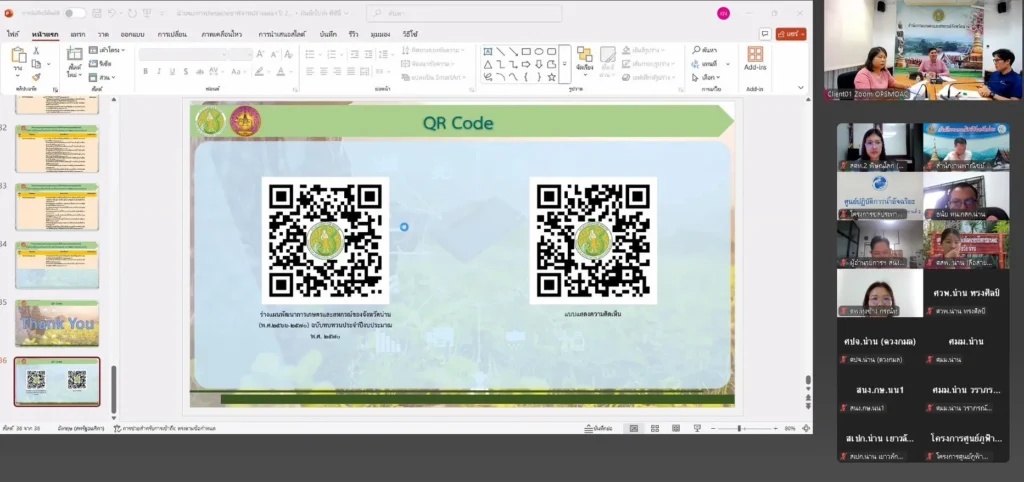The width and height of the screenshot is (1024, 482).
Task: Open the Comments pane icon
Action: pos(765,33)
